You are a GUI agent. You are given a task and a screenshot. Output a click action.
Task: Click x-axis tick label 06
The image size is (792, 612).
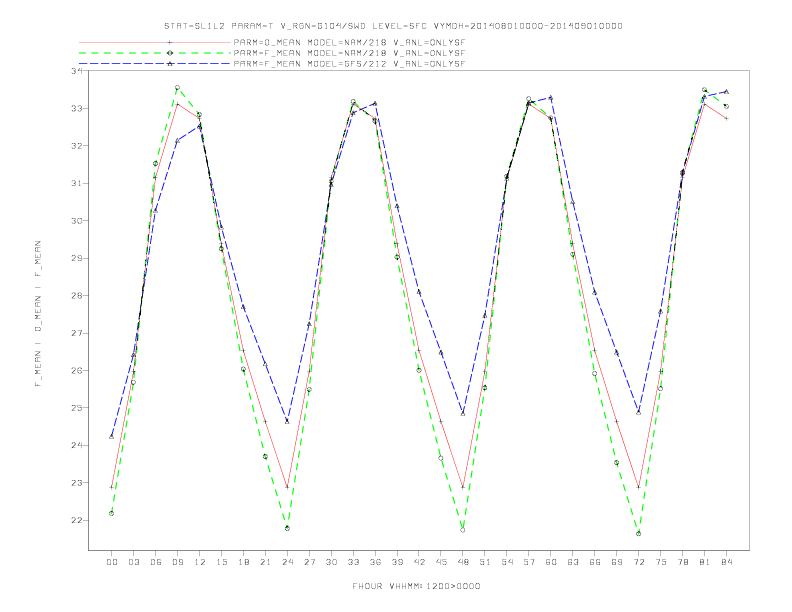[x=156, y=562]
